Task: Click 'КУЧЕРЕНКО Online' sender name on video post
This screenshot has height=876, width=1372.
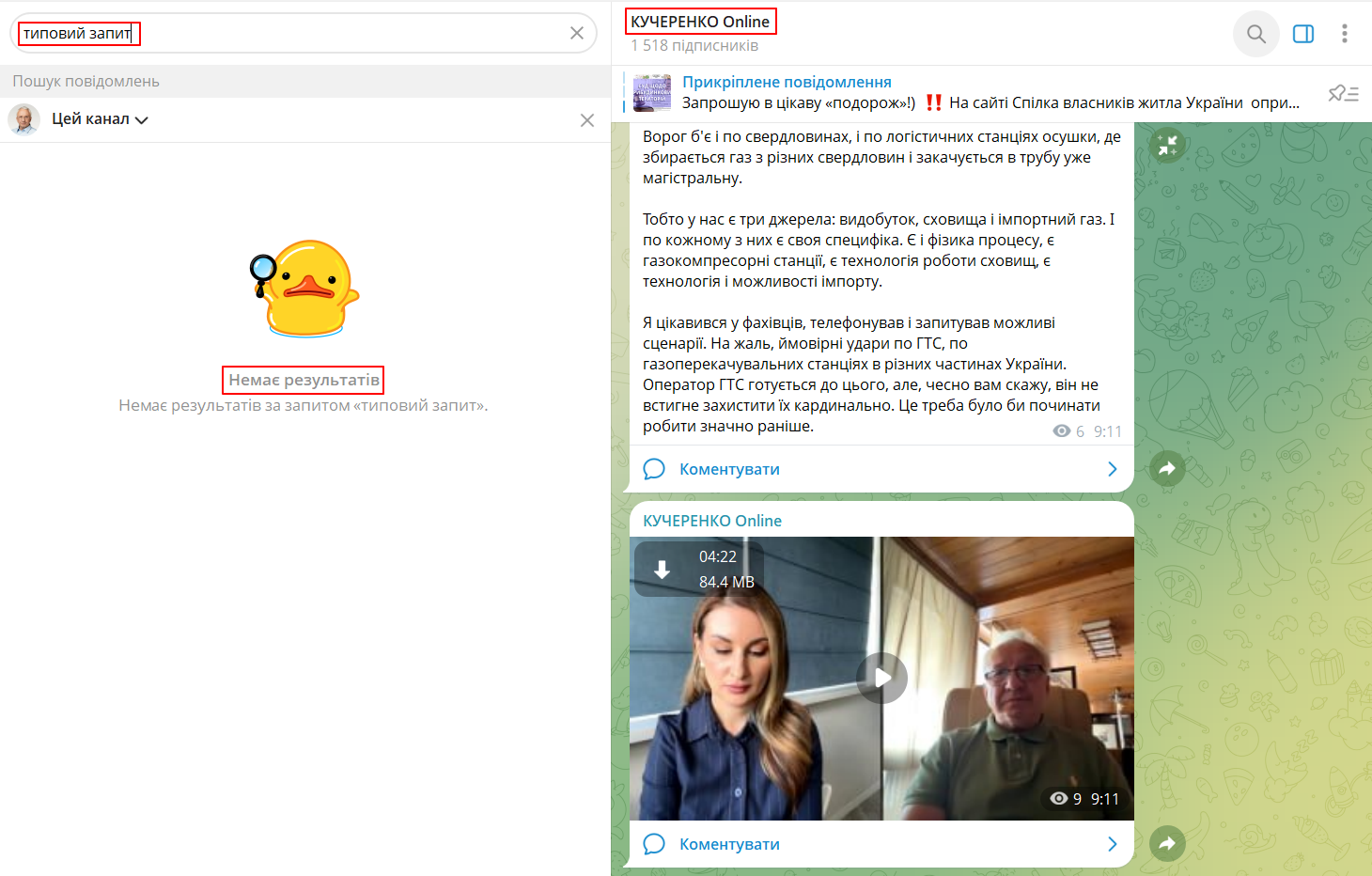Action: point(712,521)
